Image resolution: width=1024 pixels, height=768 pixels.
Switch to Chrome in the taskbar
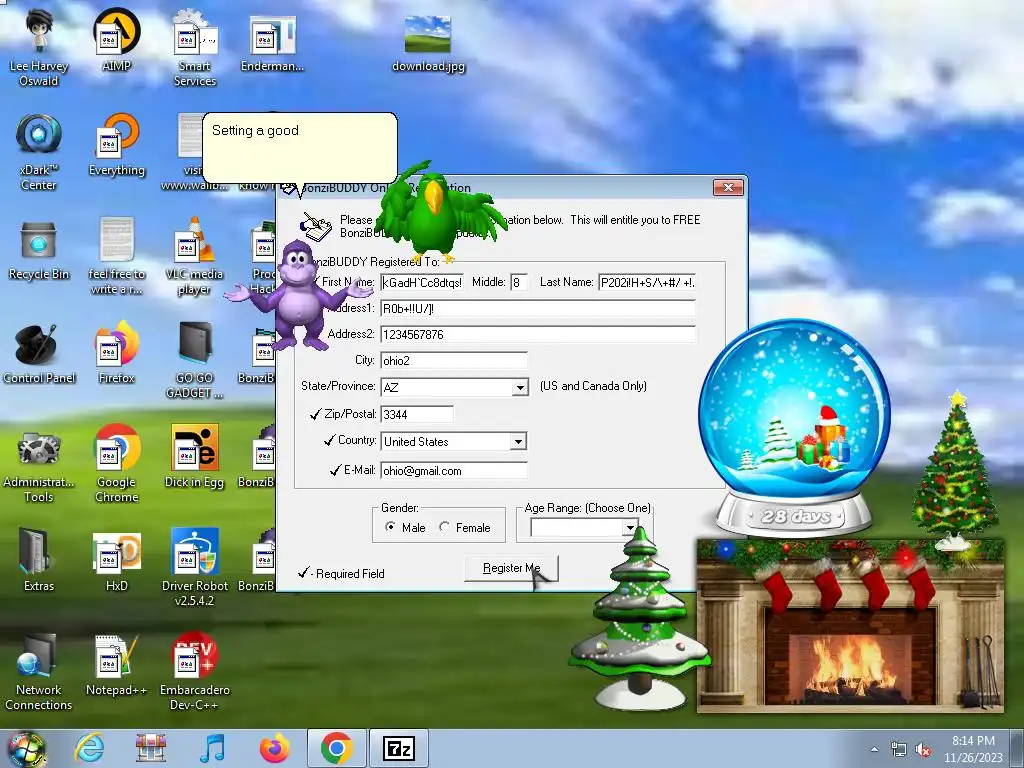pos(336,748)
